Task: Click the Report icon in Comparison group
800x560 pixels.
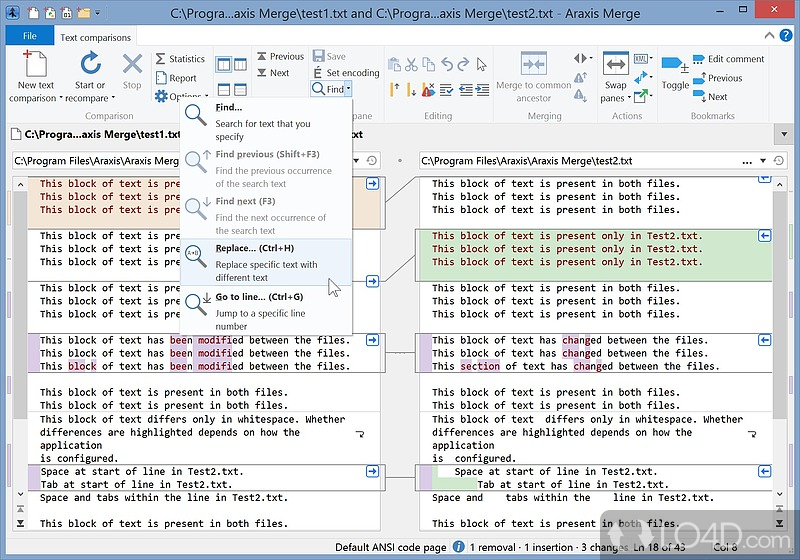Action: click(x=161, y=78)
